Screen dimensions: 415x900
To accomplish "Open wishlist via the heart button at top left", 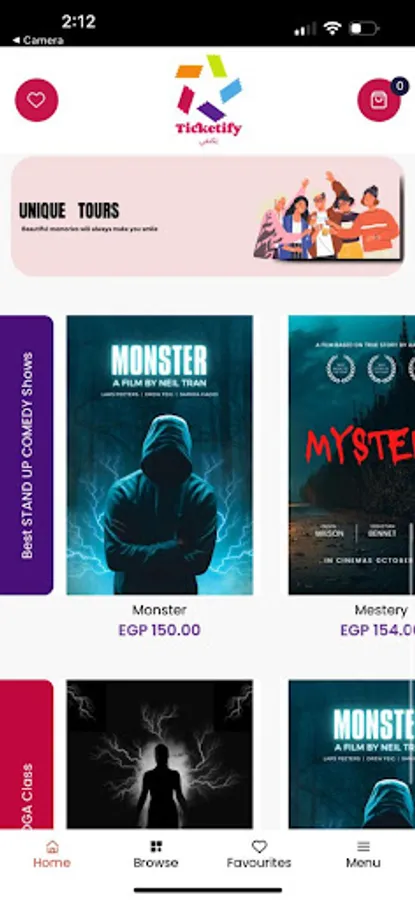I will click(36, 100).
